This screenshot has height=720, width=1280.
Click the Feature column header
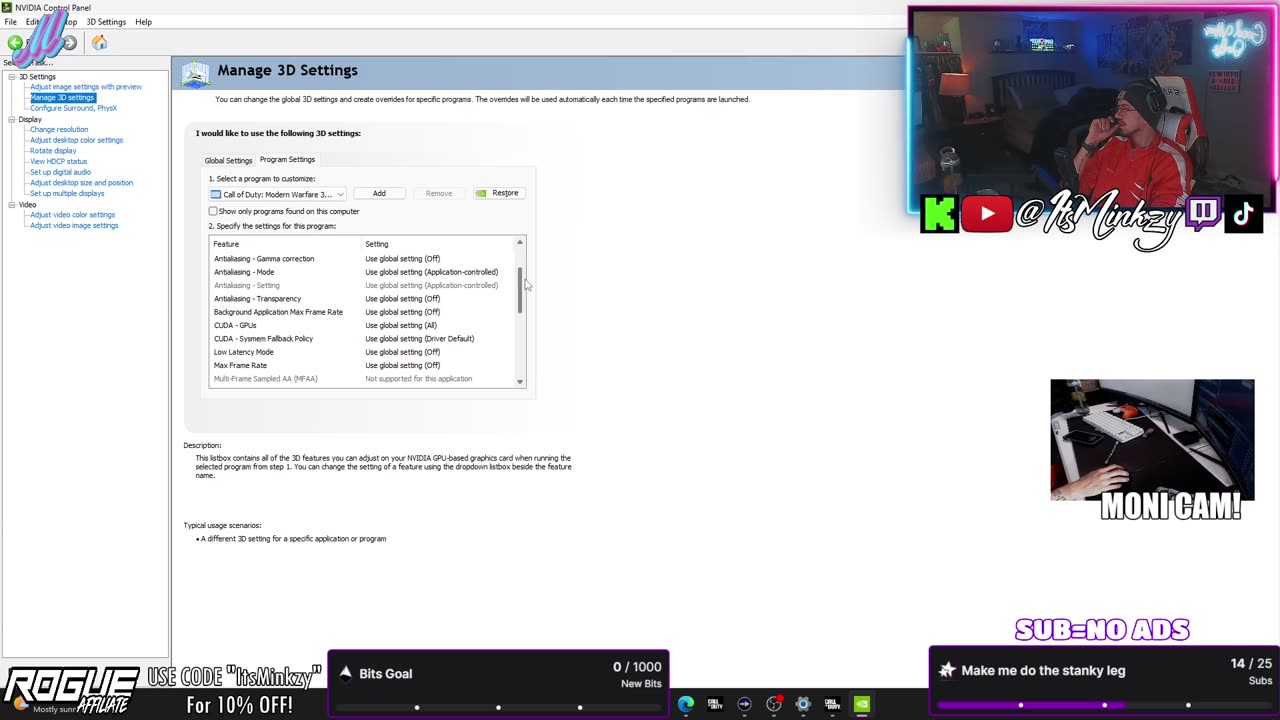point(226,244)
